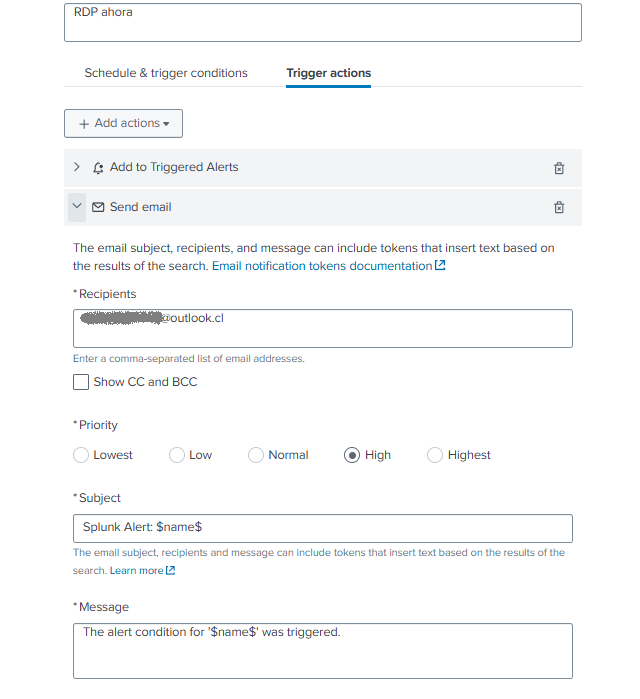Delete the Add to Triggered Alerts action
The width and height of the screenshot is (640, 699).
coord(559,168)
